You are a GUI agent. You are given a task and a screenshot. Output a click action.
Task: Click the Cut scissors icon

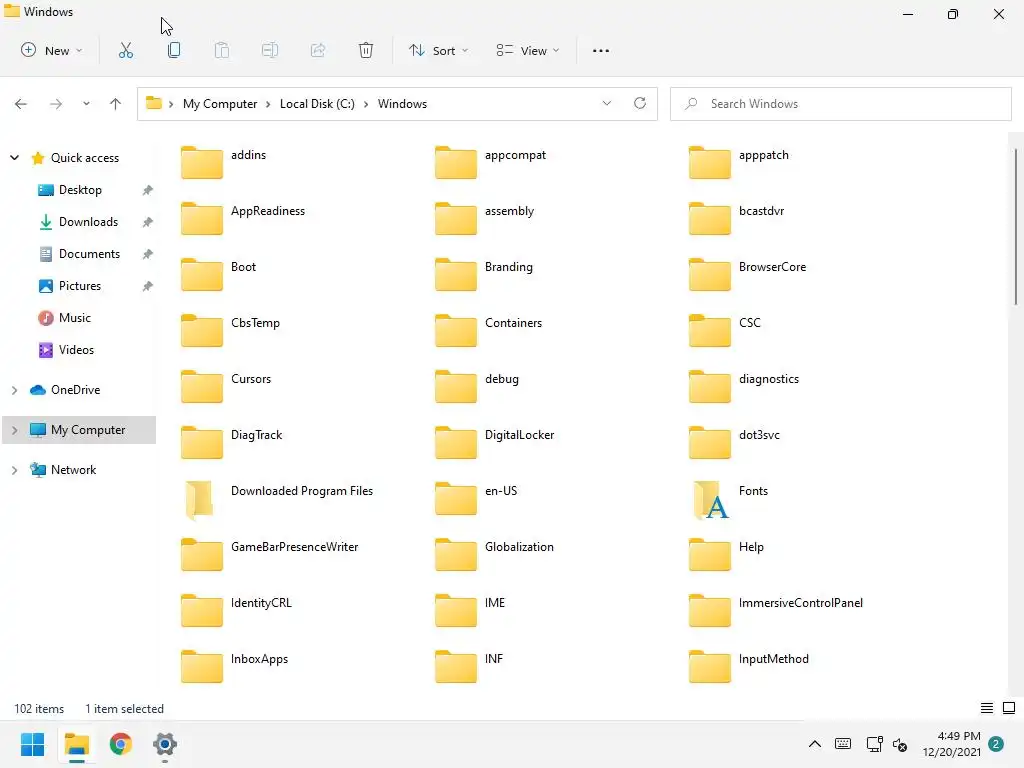(x=125, y=50)
